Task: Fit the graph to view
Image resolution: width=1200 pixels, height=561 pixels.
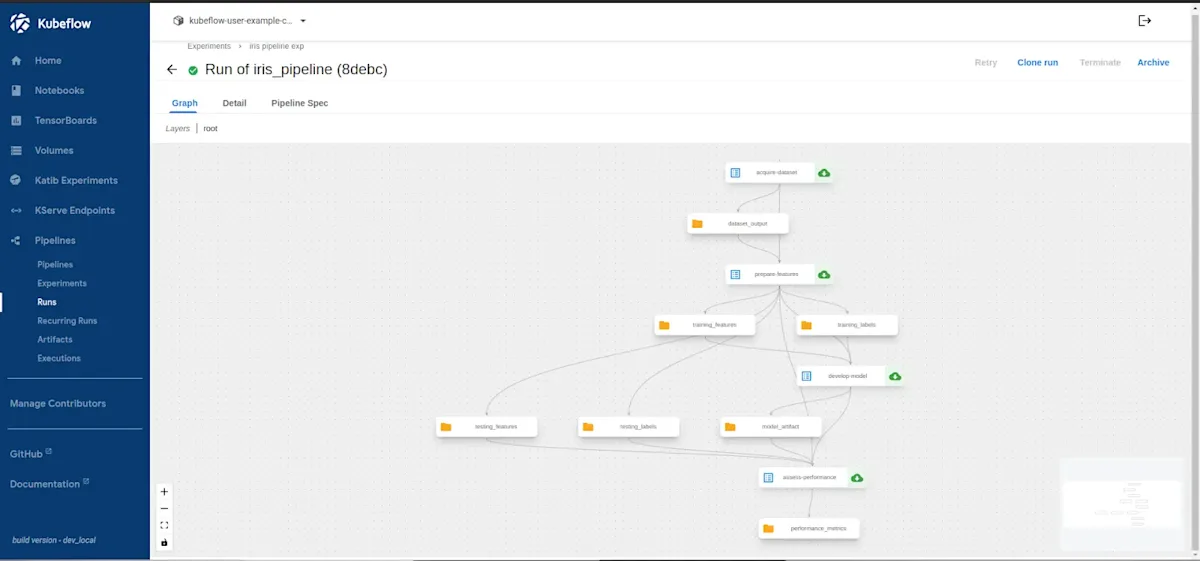Action: click(x=165, y=525)
